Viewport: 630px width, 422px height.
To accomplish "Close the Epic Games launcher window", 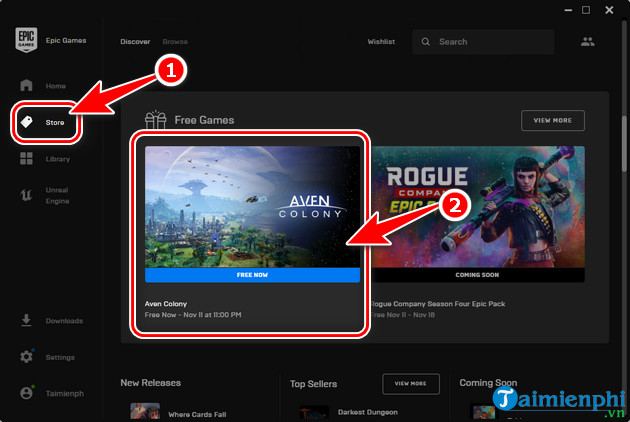I will coord(609,10).
